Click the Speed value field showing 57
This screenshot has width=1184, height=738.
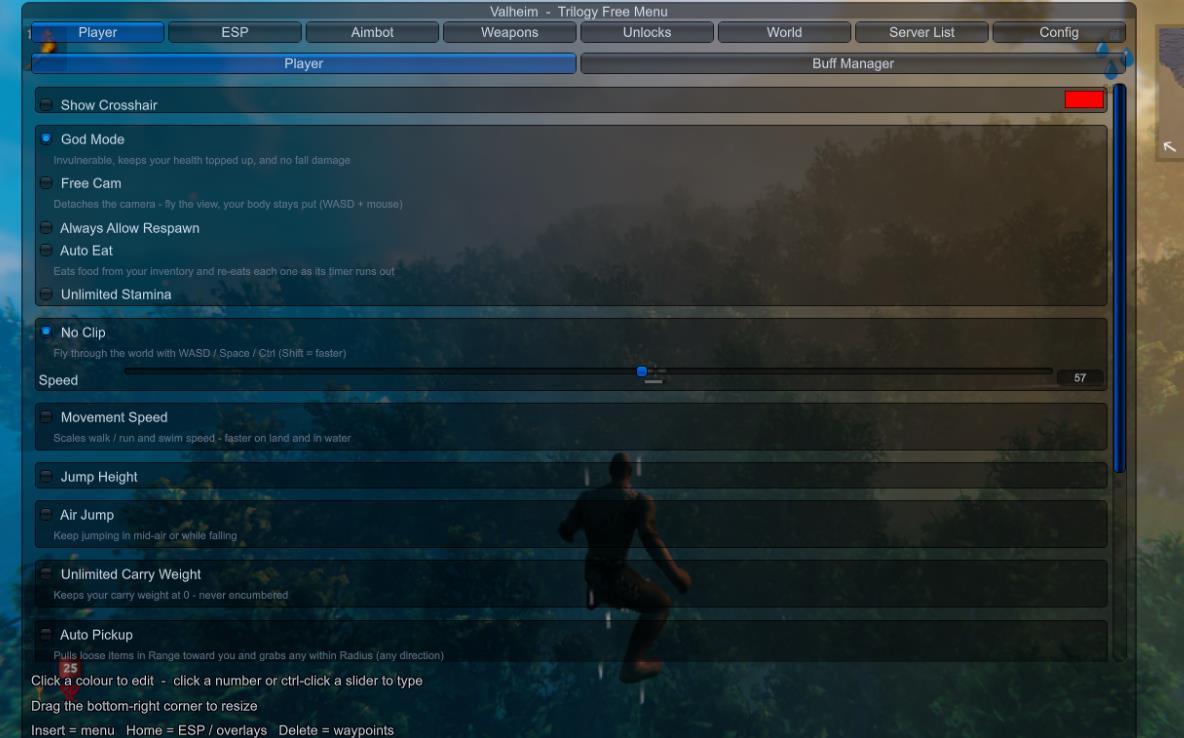click(x=1080, y=378)
